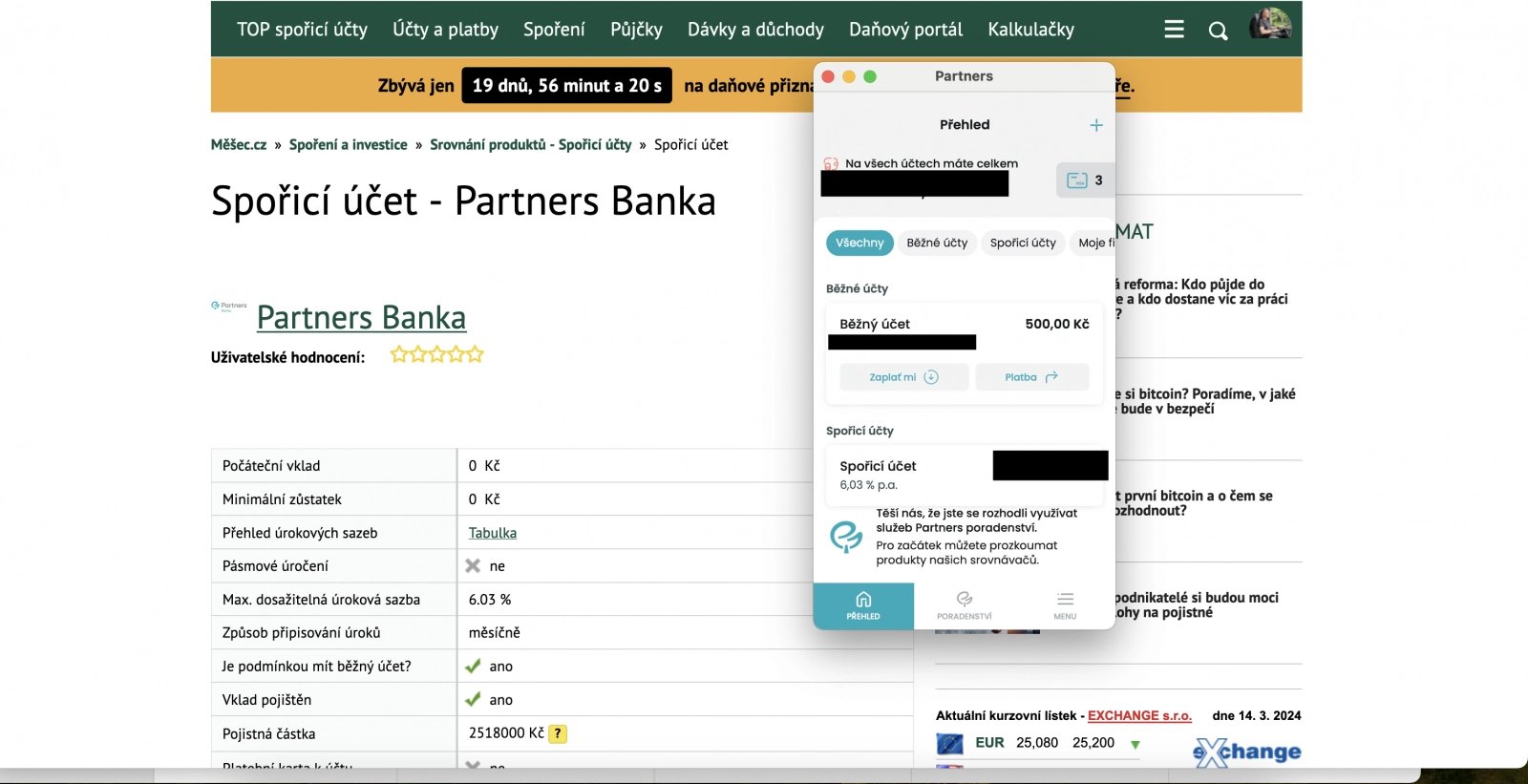Open cards counter showing 3 in Partners app
1528x784 pixels.
pyautogui.click(x=1085, y=180)
